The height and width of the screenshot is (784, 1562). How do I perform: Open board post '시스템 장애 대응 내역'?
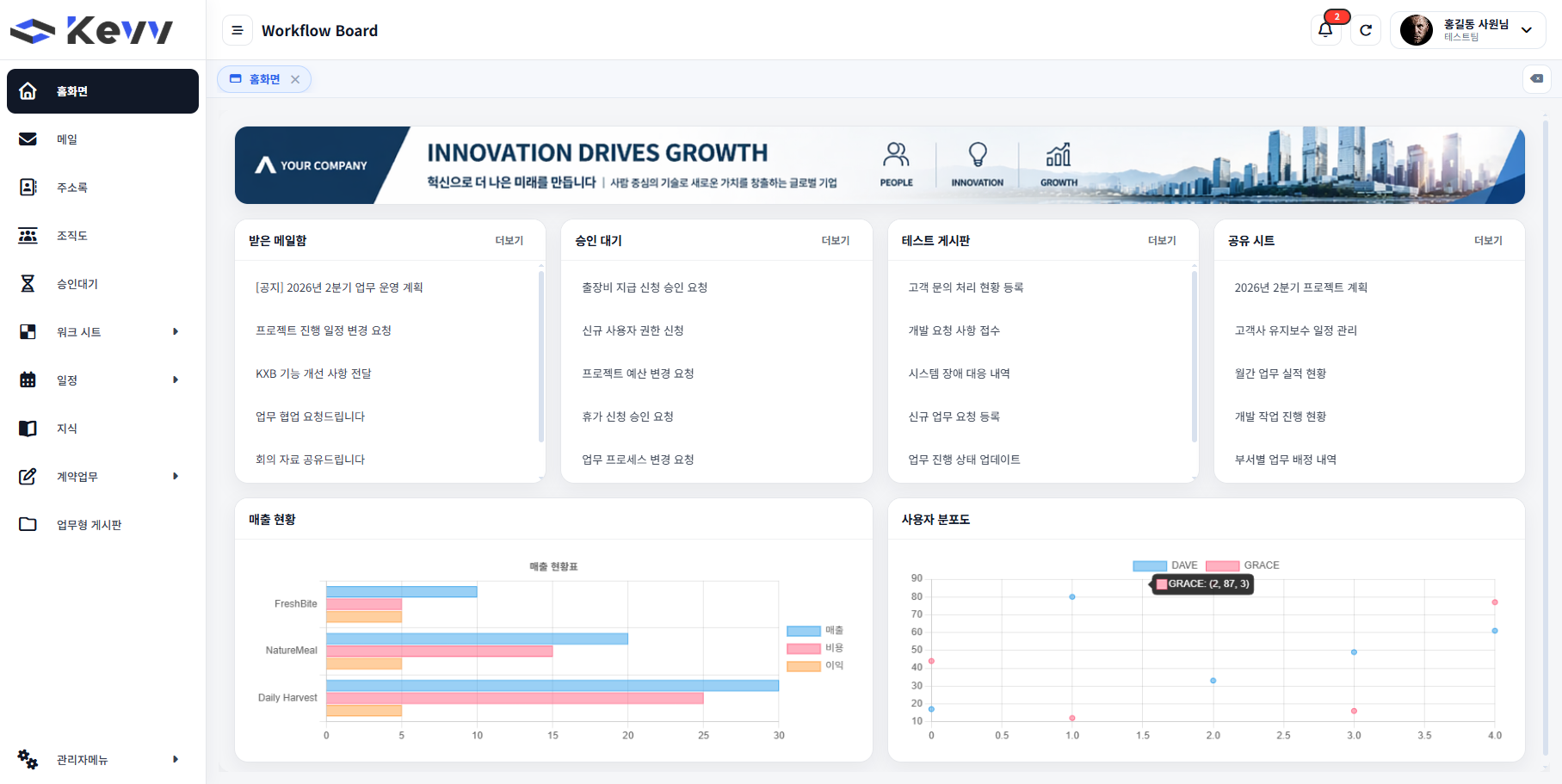959,373
